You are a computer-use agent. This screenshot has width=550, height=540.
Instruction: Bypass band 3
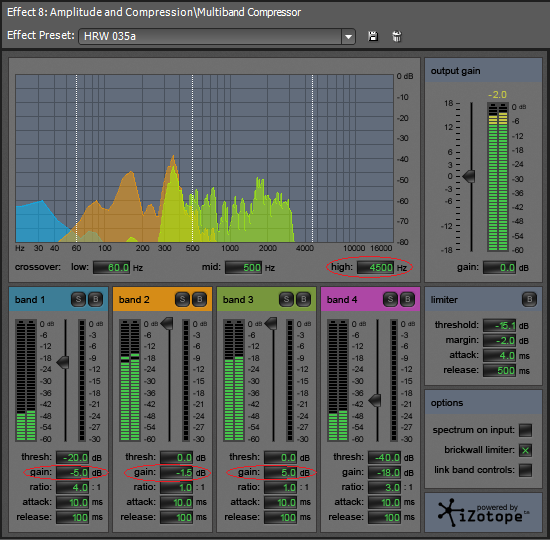point(304,299)
